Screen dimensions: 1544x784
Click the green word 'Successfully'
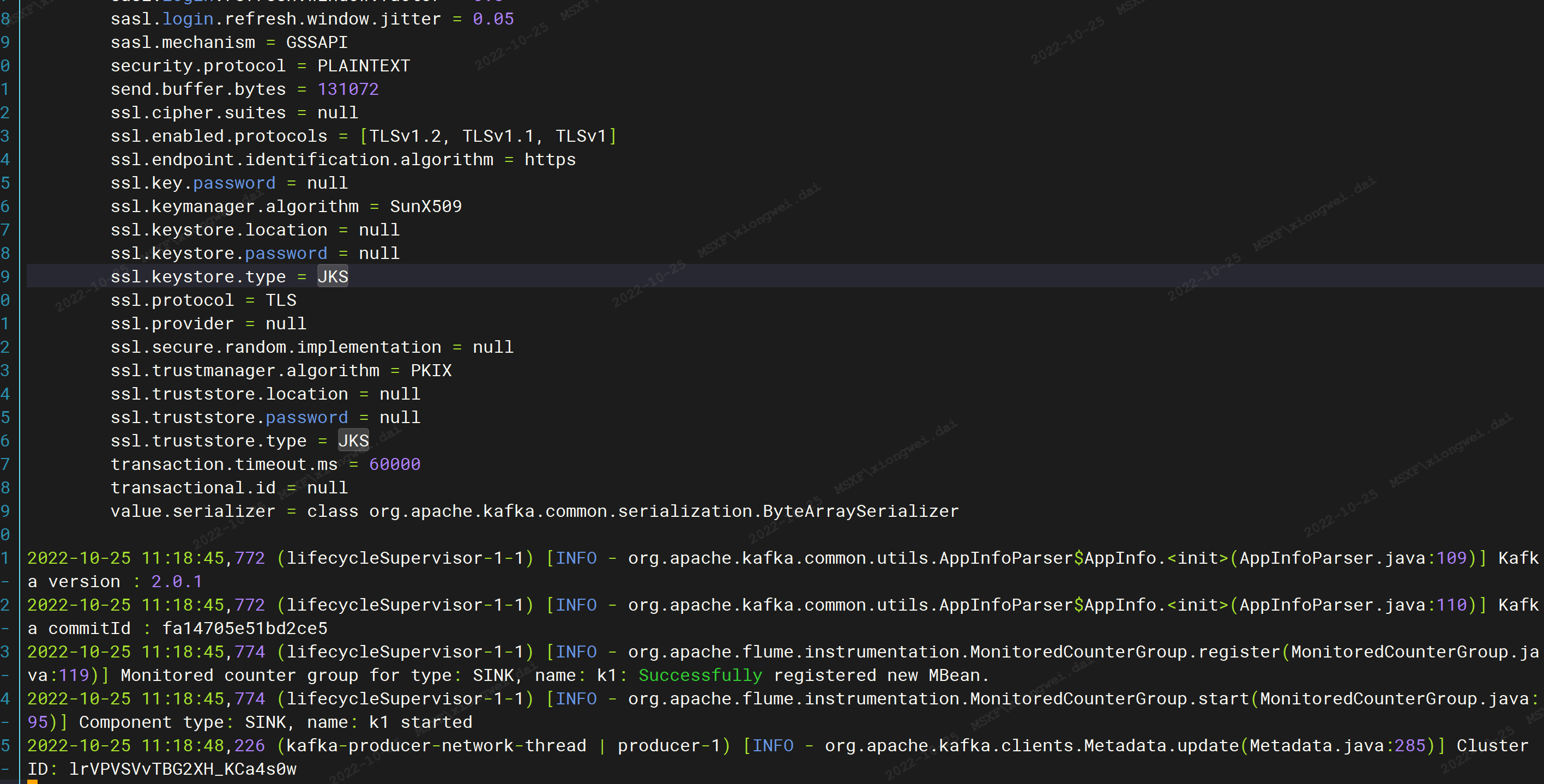tap(700, 675)
